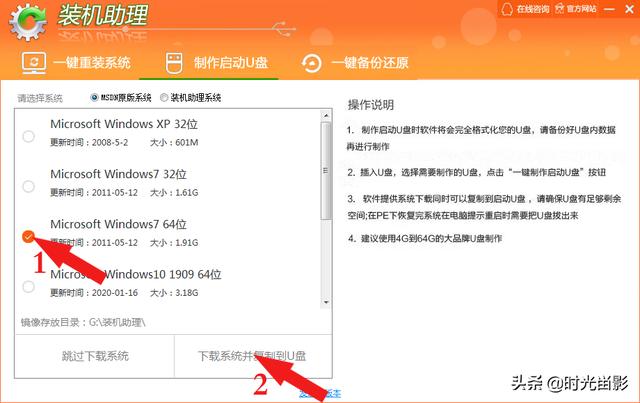Click the system list vertical scrollbar thumb

(326, 171)
